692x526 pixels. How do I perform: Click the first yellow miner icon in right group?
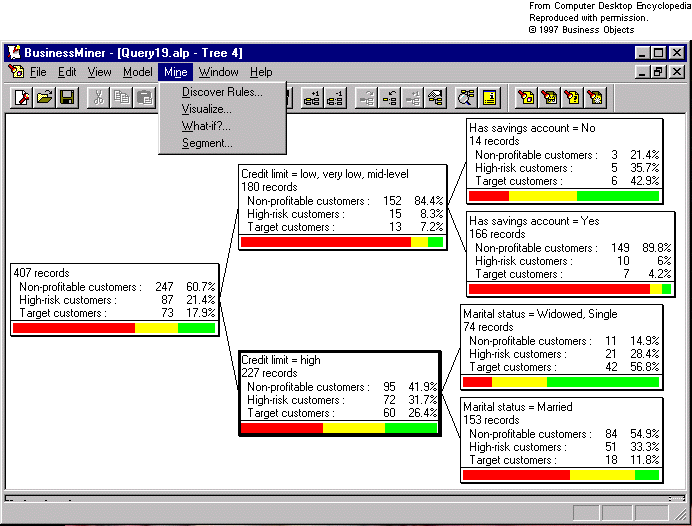(527, 97)
